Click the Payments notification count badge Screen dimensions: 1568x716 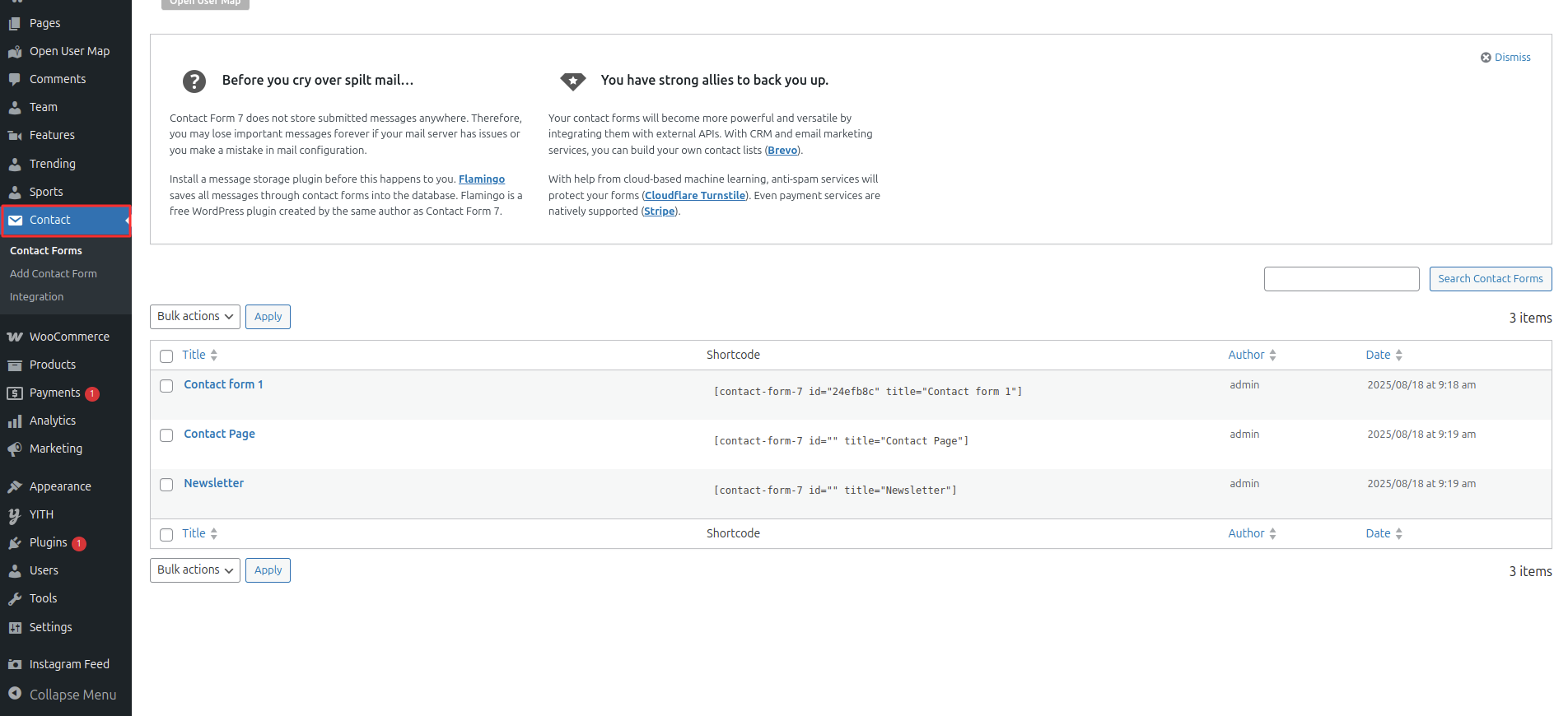click(92, 393)
